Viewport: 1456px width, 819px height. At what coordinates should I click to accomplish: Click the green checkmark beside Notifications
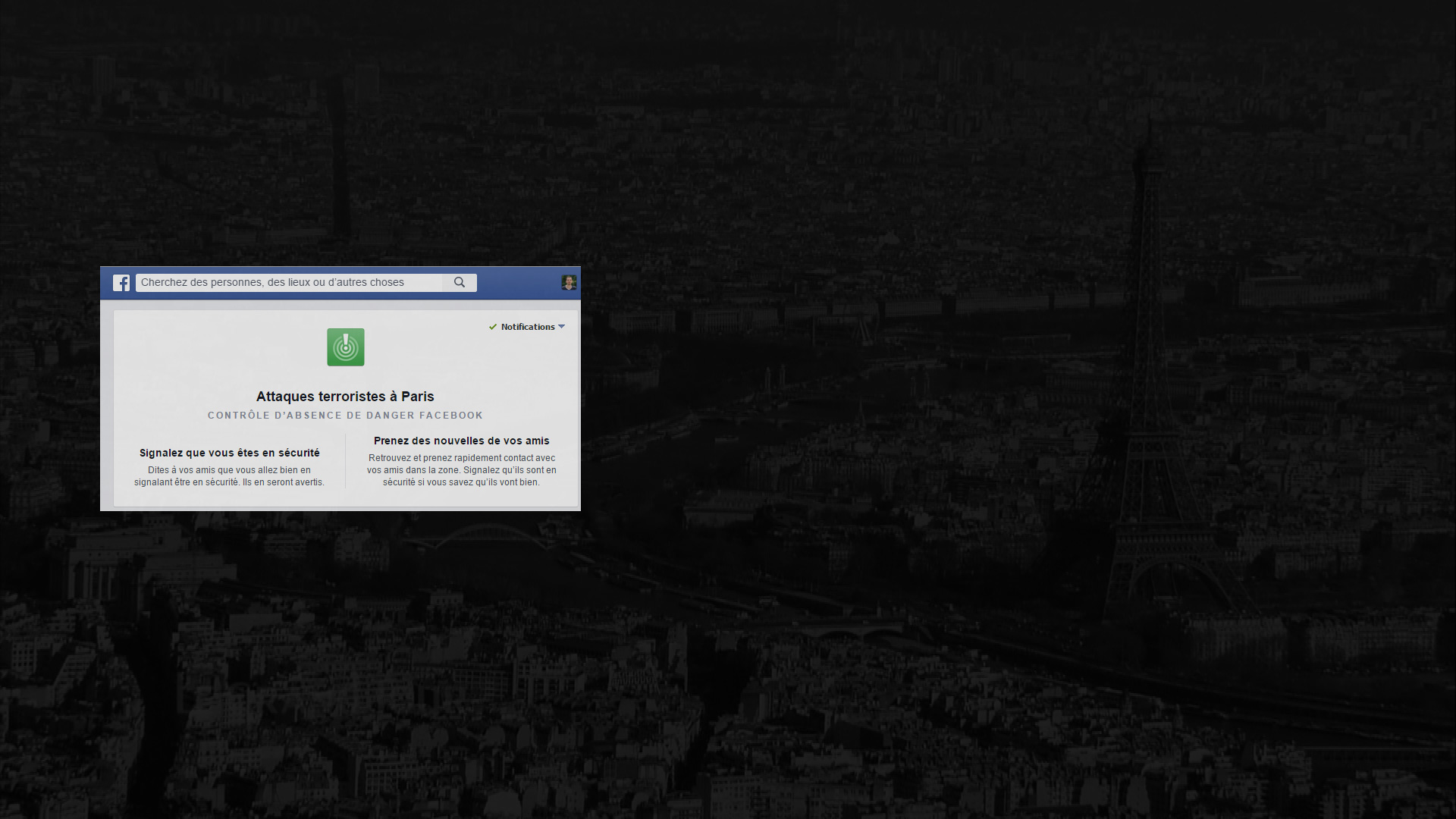(x=493, y=327)
